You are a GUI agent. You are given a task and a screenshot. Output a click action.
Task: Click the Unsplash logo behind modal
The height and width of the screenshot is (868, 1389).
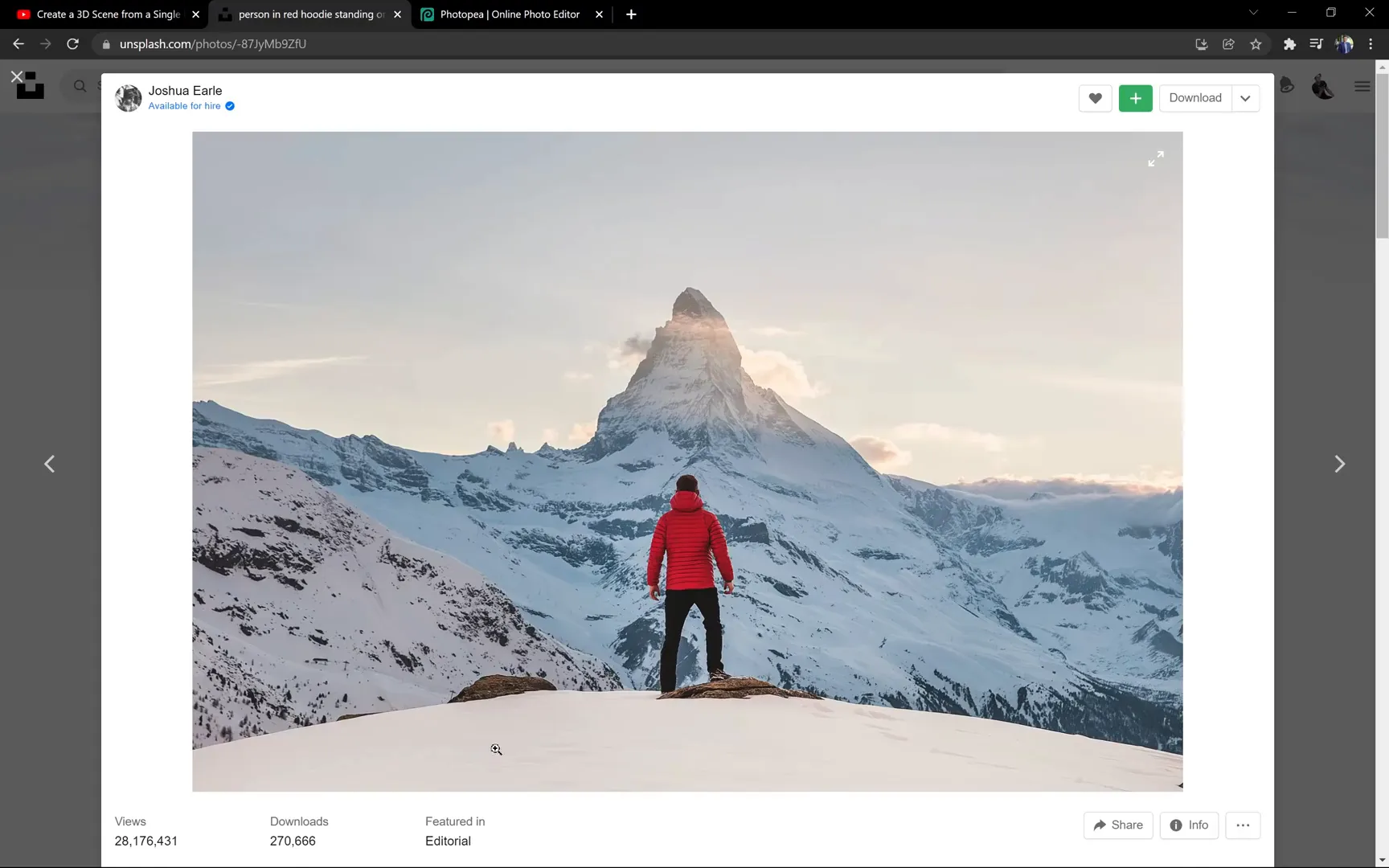coord(31,86)
